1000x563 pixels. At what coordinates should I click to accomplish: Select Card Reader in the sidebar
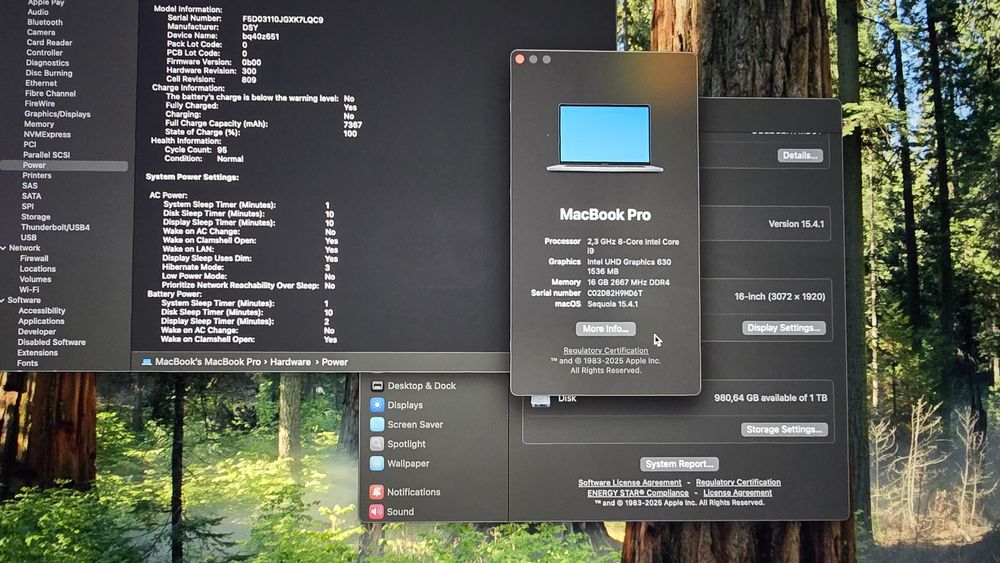point(49,43)
